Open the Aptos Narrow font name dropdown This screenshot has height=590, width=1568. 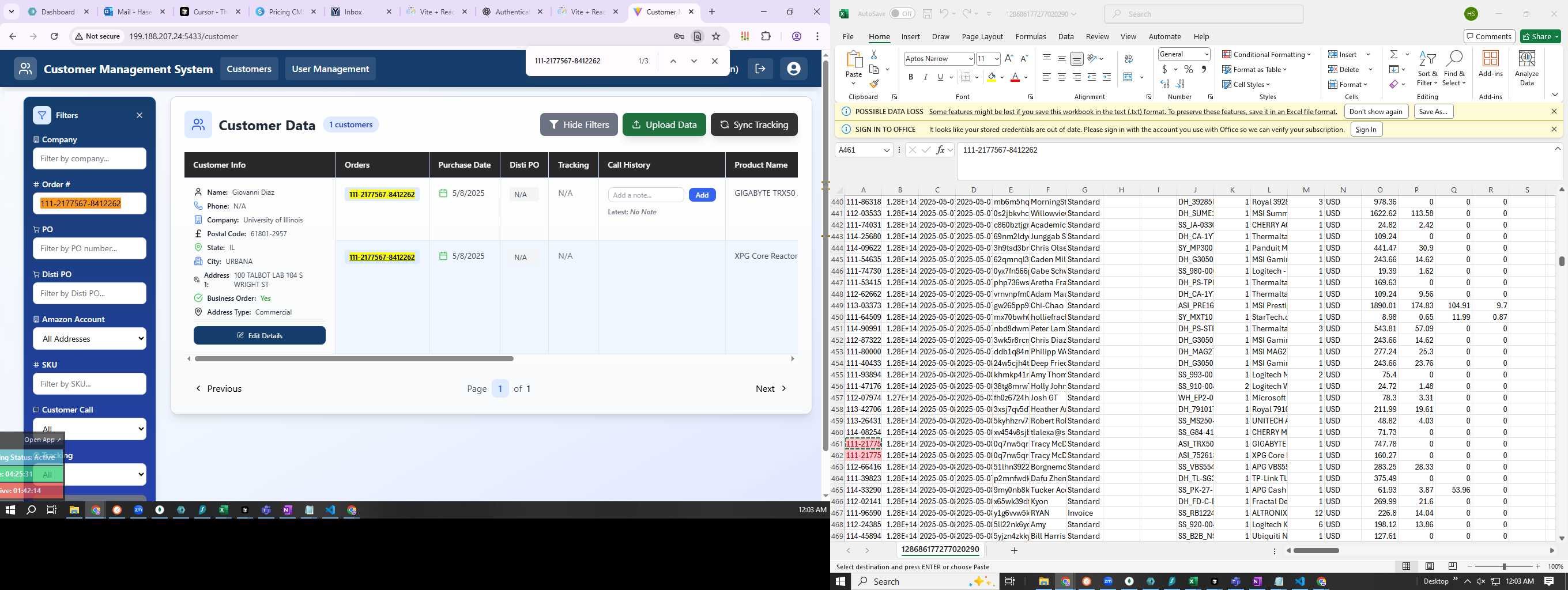click(970, 58)
